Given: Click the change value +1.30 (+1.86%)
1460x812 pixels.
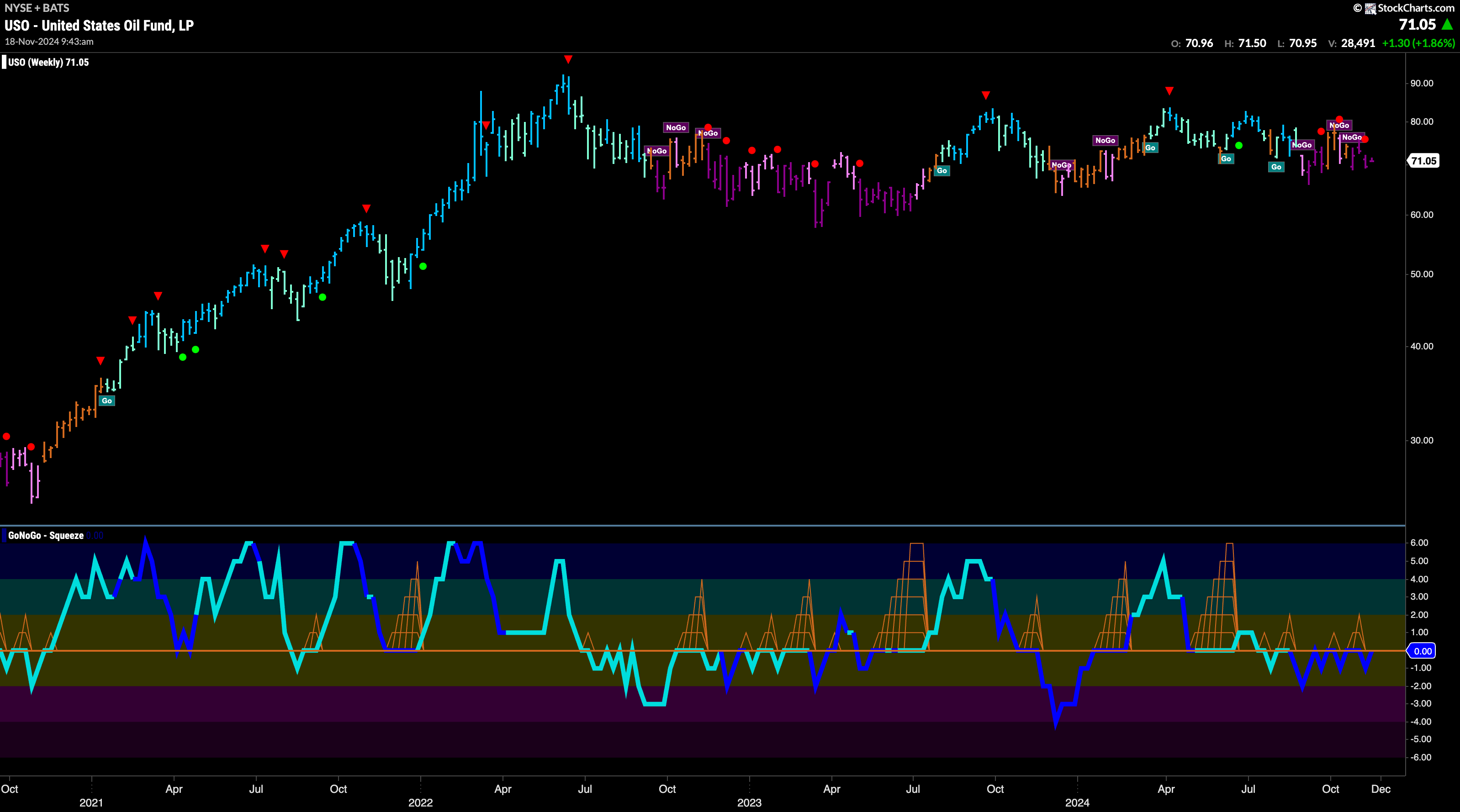Looking at the screenshot, I should click(x=1418, y=43).
